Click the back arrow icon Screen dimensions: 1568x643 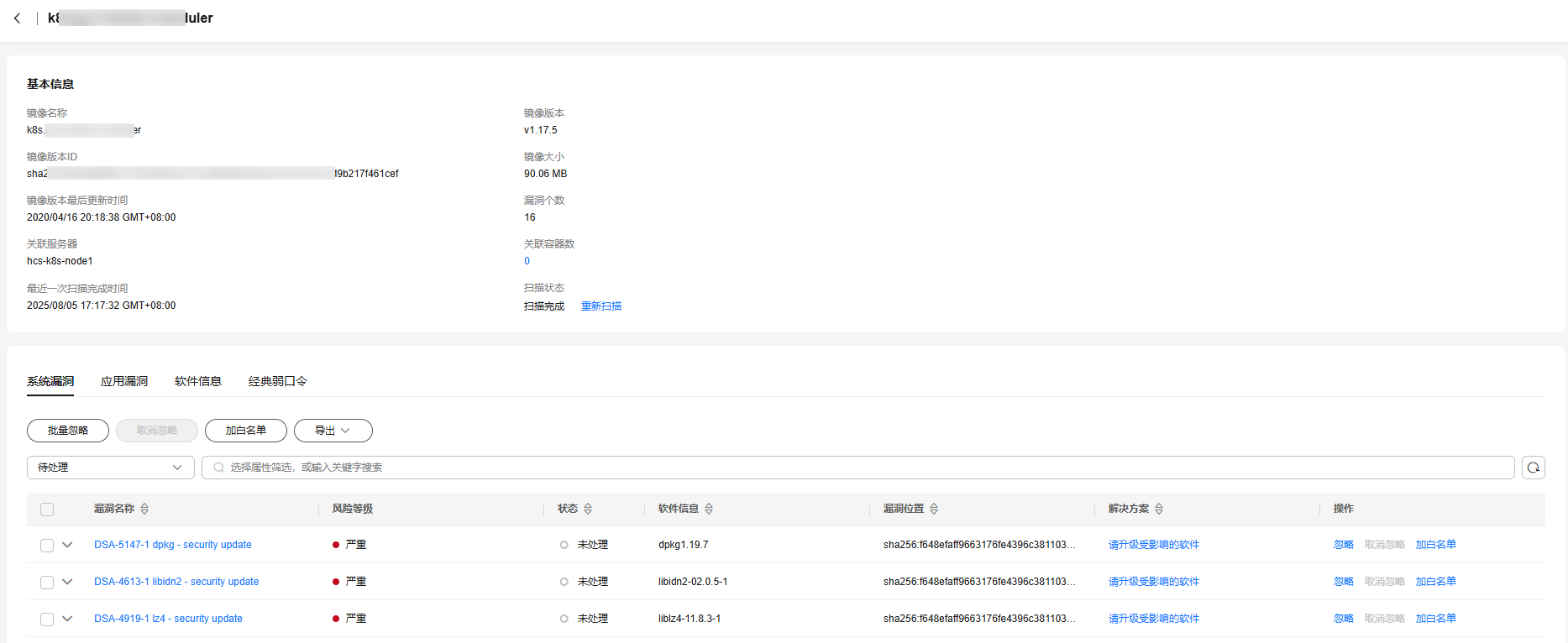tap(17, 18)
